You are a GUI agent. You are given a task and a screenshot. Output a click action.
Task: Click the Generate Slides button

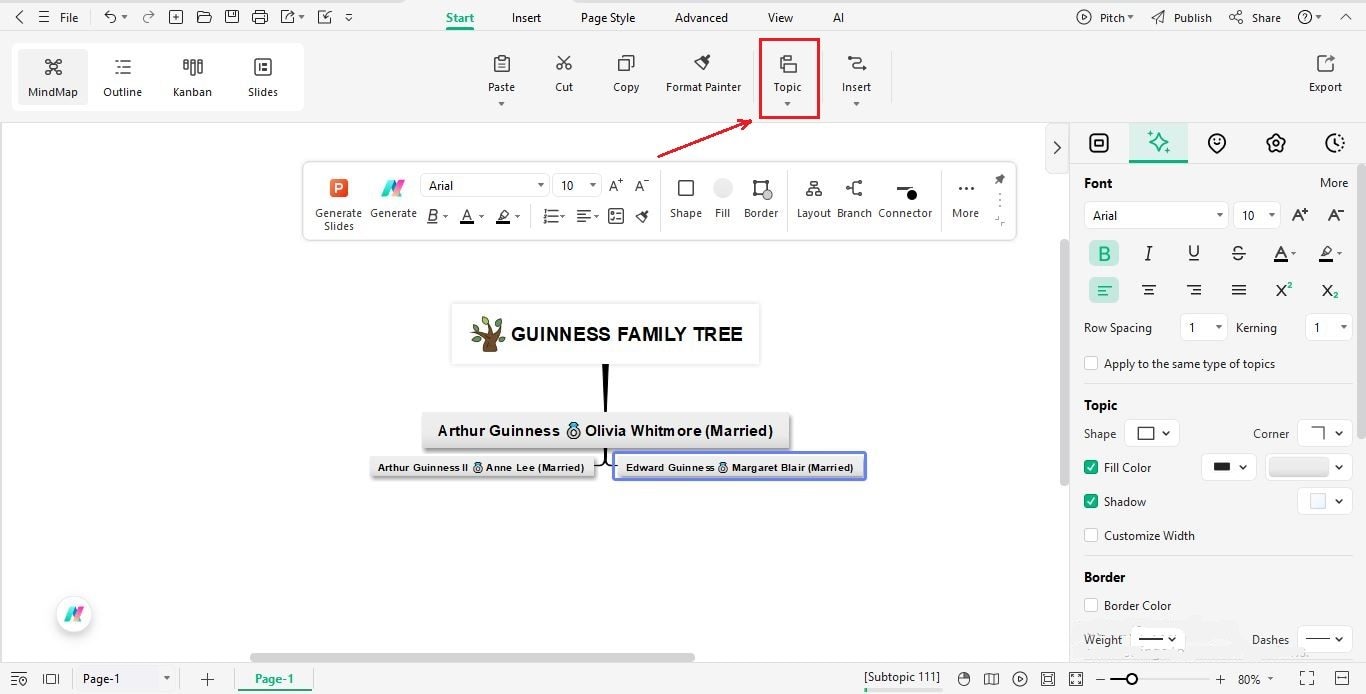click(338, 199)
